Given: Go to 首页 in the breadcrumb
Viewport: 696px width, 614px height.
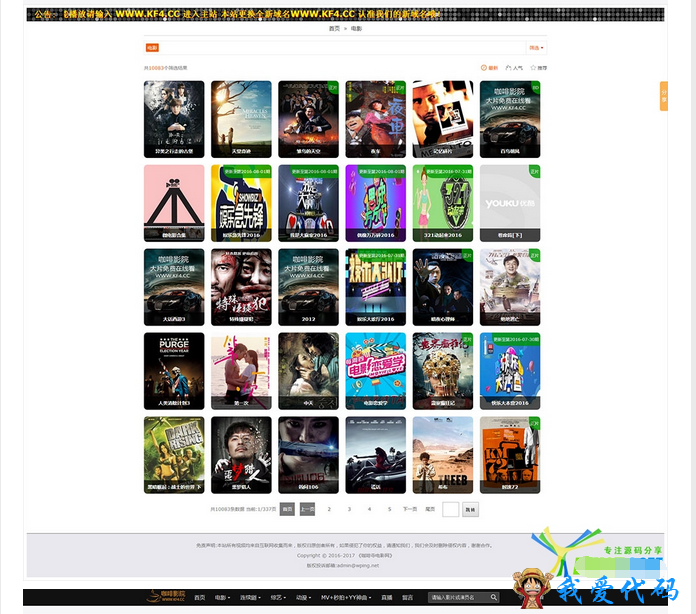Looking at the screenshot, I should 334,28.
